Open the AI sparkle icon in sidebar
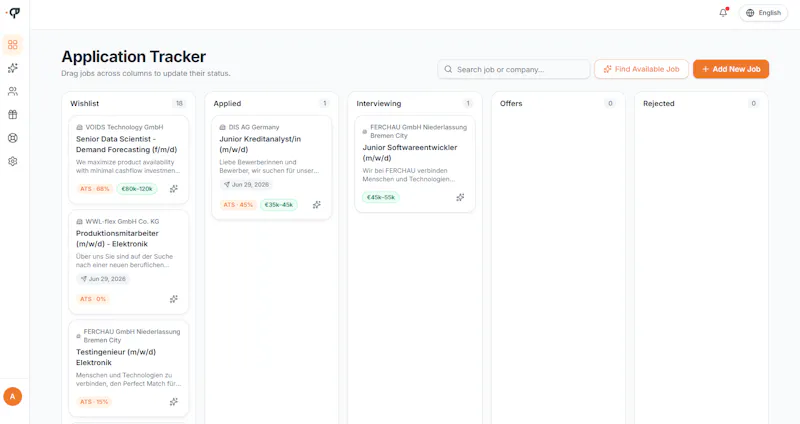The image size is (800, 424). tap(13, 68)
